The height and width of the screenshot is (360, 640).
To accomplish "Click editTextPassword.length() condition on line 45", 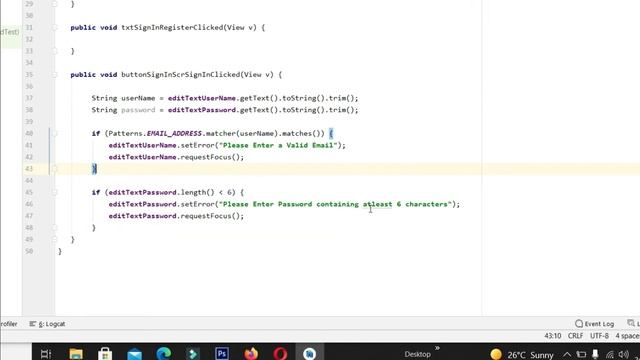I will [161, 192].
